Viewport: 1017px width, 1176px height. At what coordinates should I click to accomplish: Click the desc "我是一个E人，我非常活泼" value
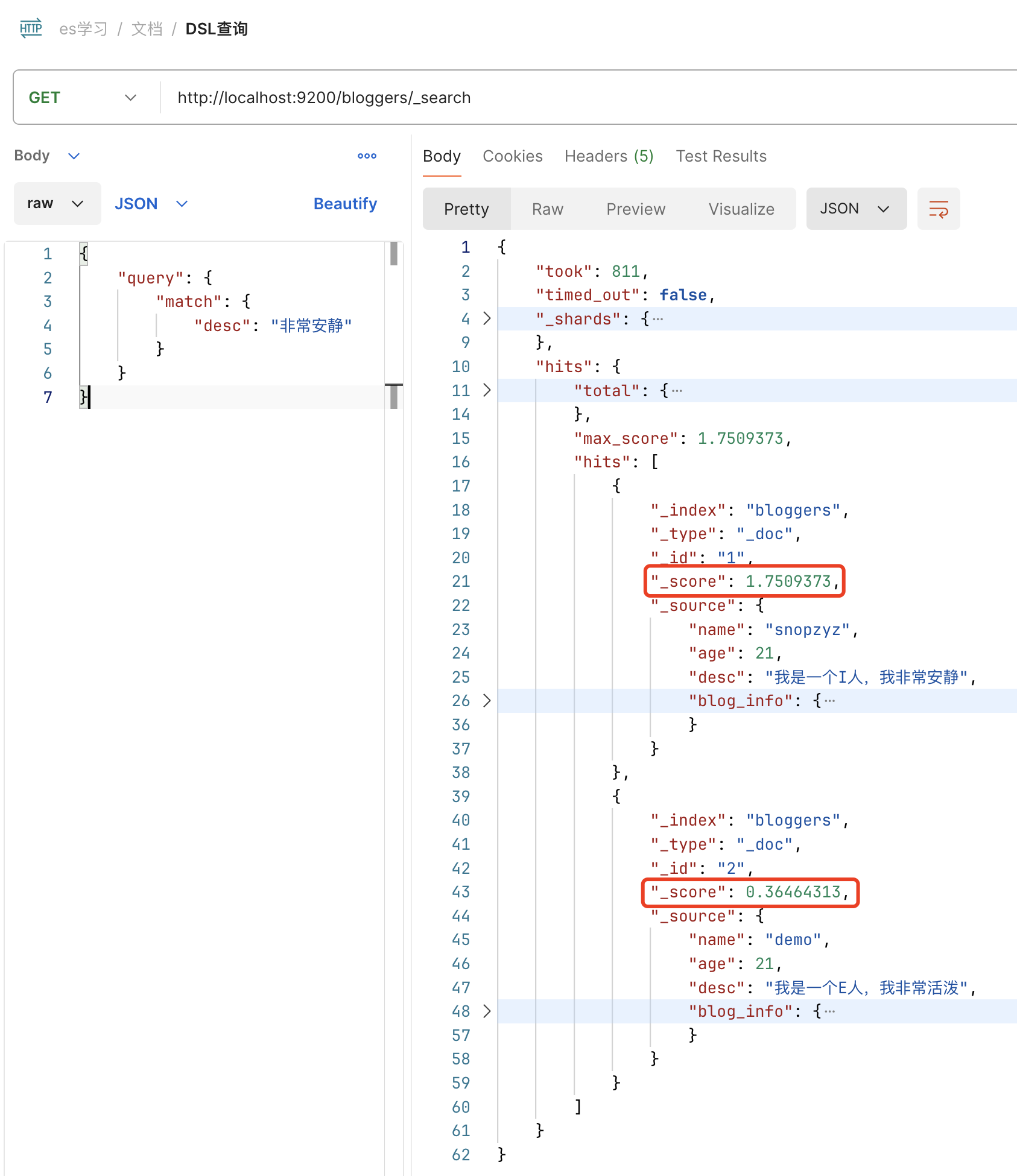pyautogui.click(x=866, y=988)
